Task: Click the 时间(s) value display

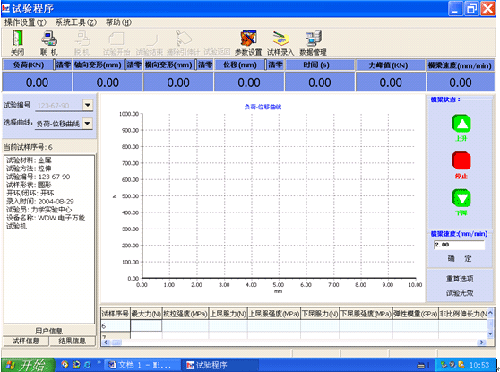Action: coord(320,82)
